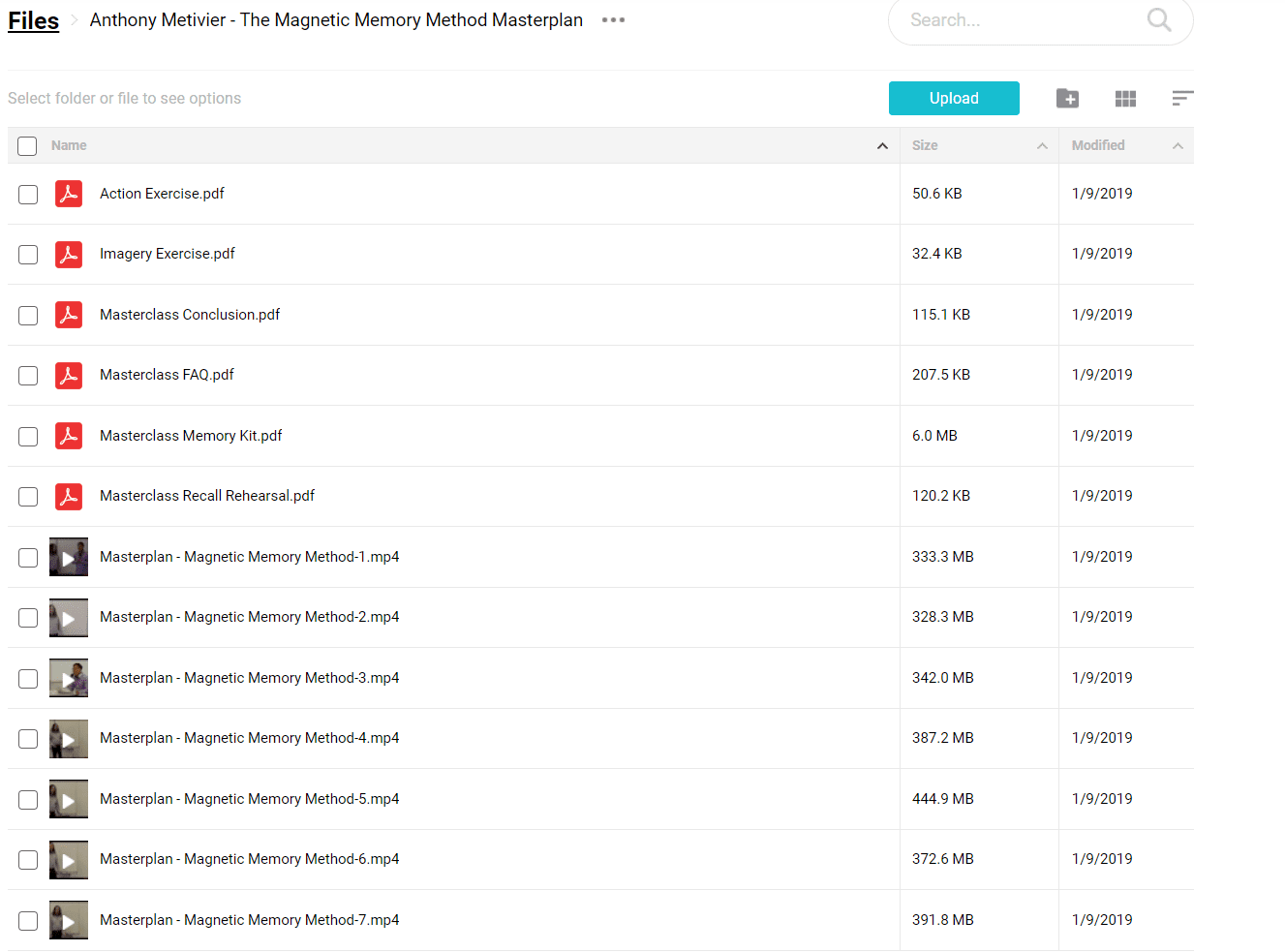
Task: Open the three-dots folder options menu
Action: tap(613, 20)
